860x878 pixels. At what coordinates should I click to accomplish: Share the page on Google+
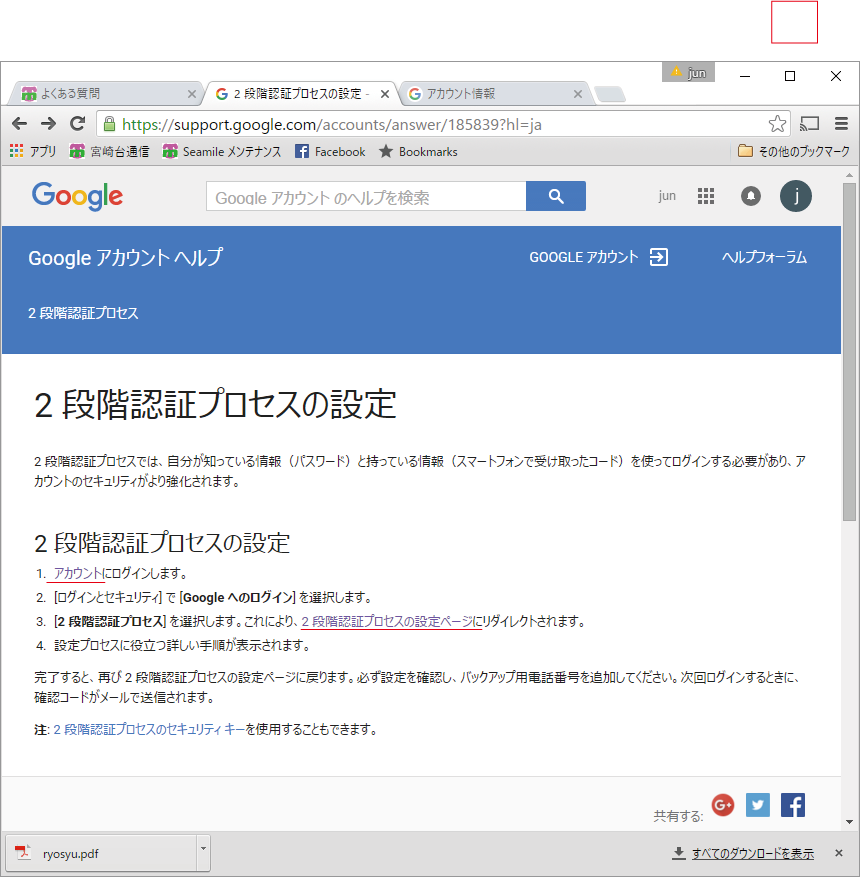click(x=723, y=805)
